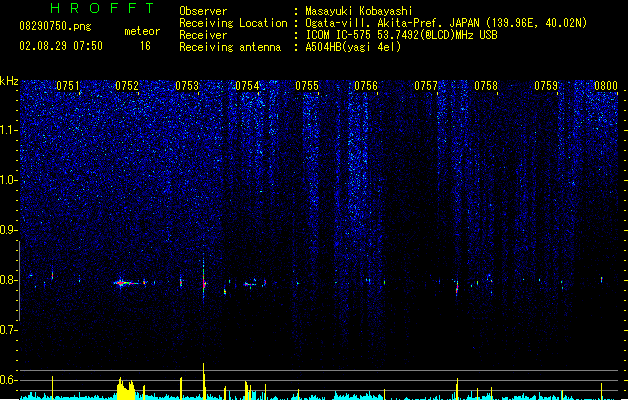Screen dimensions: 629x400
Task: Click the 0756 time marker
Action: (x=366, y=86)
